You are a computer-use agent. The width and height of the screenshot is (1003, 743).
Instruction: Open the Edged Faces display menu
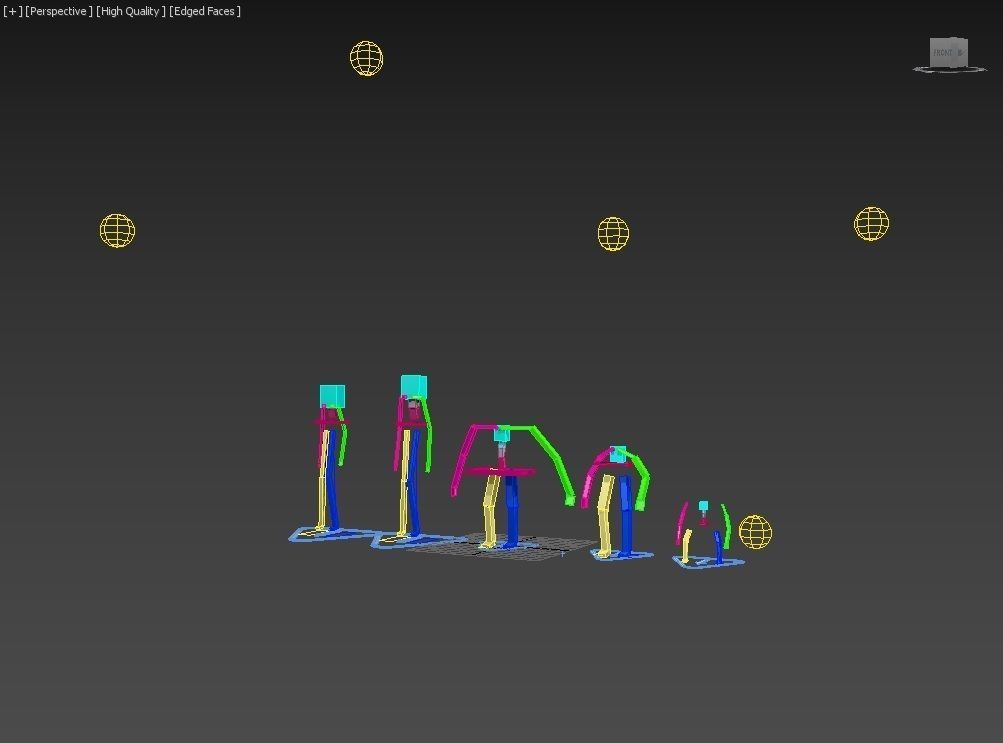pos(205,12)
